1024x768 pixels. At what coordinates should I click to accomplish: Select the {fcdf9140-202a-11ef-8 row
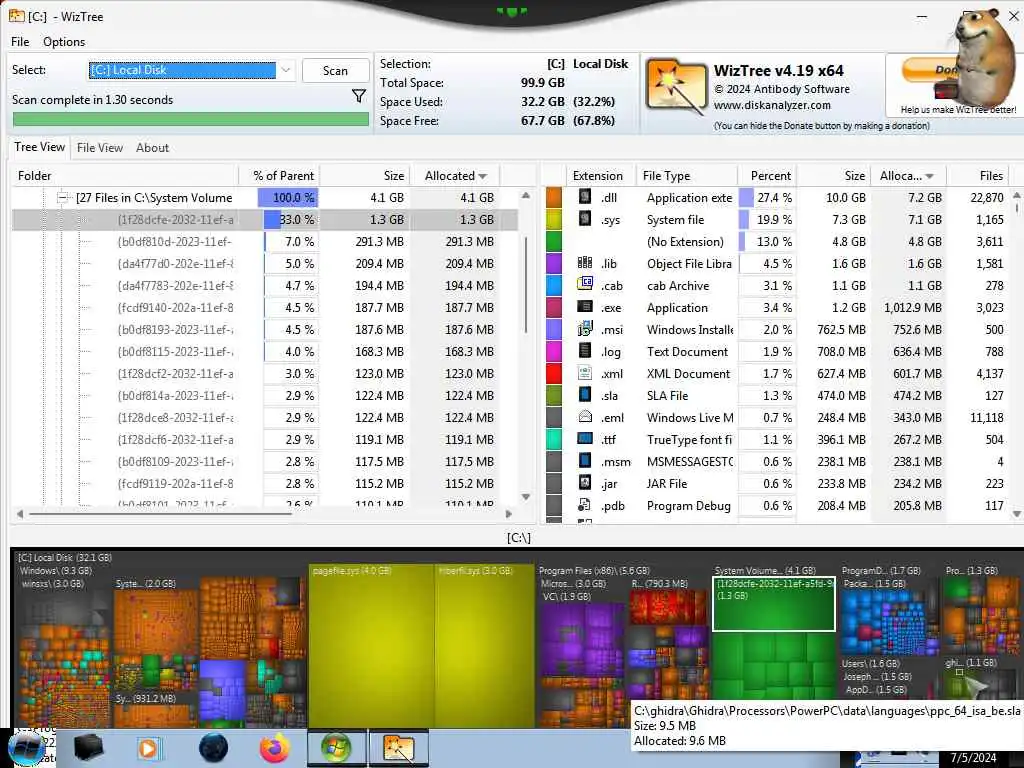(265, 308)
